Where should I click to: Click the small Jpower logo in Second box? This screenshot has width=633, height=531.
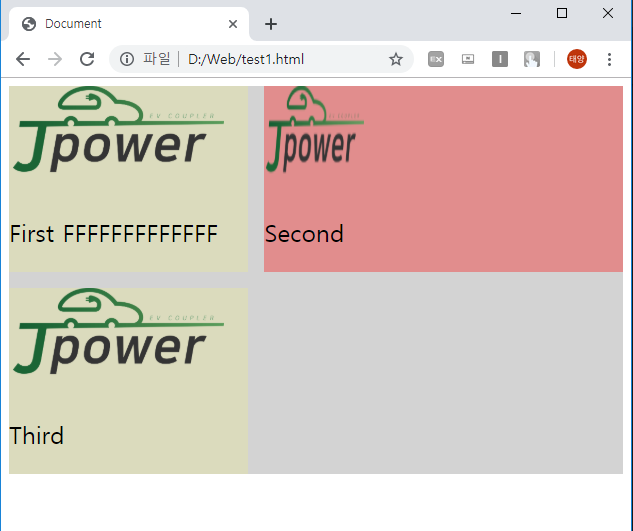point(315,129)
